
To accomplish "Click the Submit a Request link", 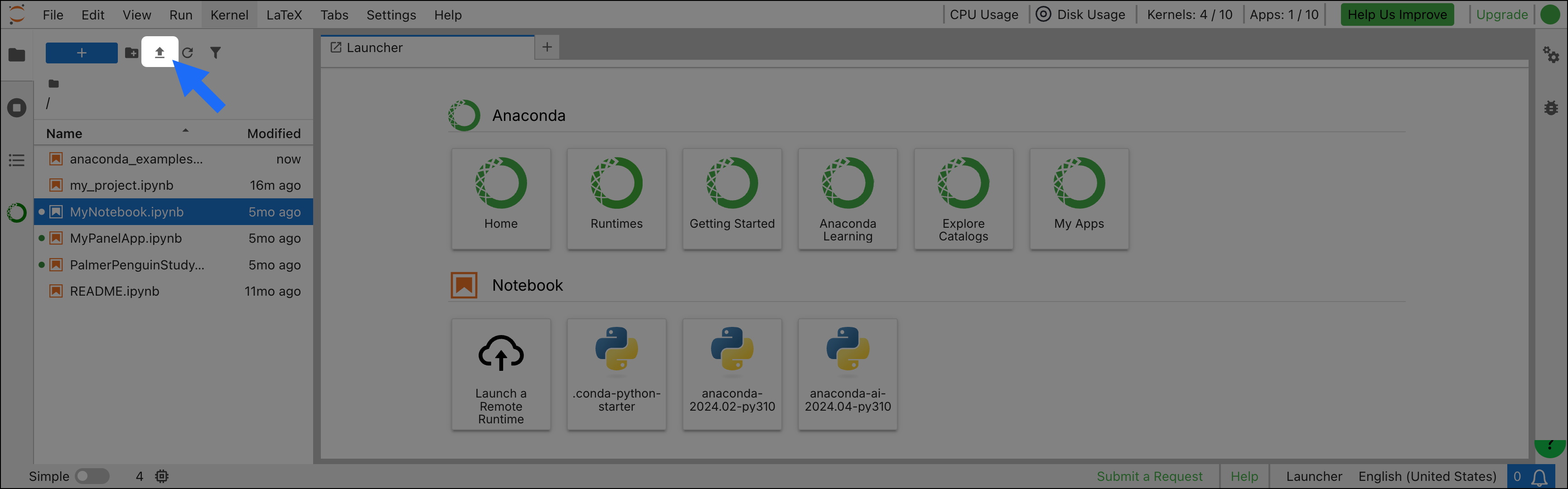I will (x=1149, y=476).
